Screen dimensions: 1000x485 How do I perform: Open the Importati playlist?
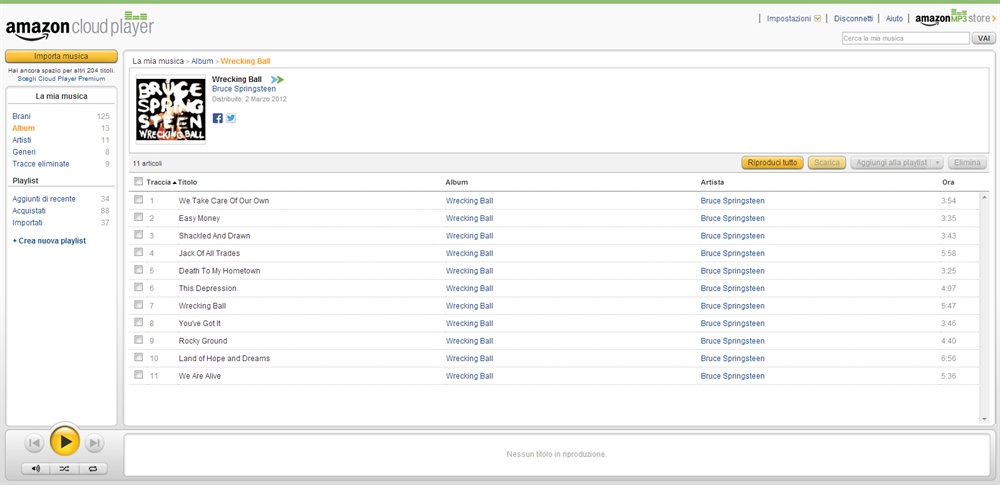point(27,223)
